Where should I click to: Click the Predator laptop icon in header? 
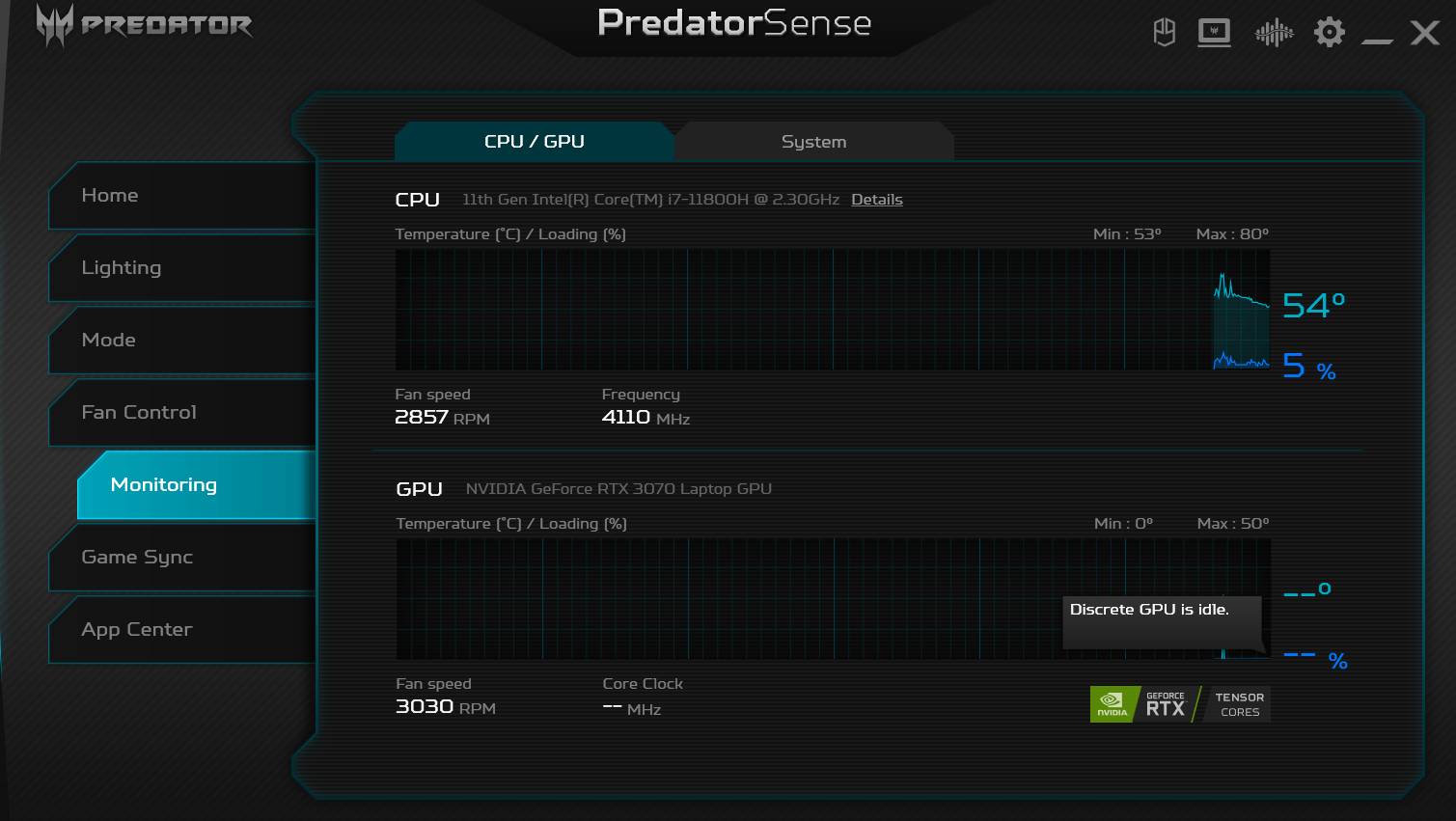(x=1214, y=33)
